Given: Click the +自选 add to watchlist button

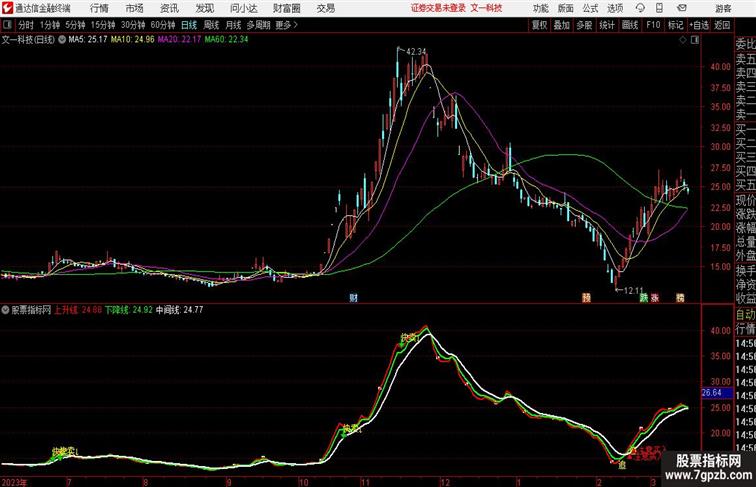Looking at the screenshot, I should click(699, 25).
